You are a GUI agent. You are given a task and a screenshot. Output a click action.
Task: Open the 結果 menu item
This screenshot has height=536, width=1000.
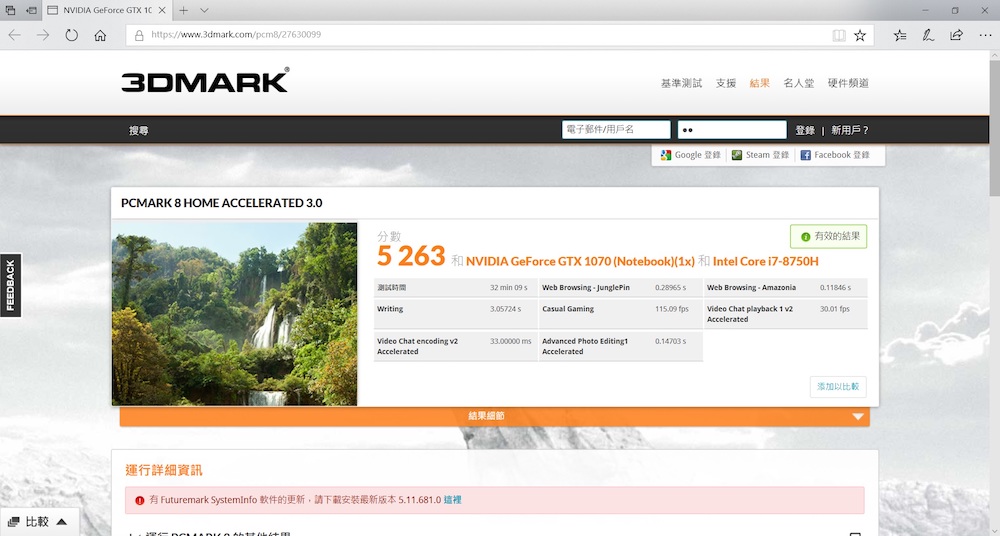tap(760, 83)
